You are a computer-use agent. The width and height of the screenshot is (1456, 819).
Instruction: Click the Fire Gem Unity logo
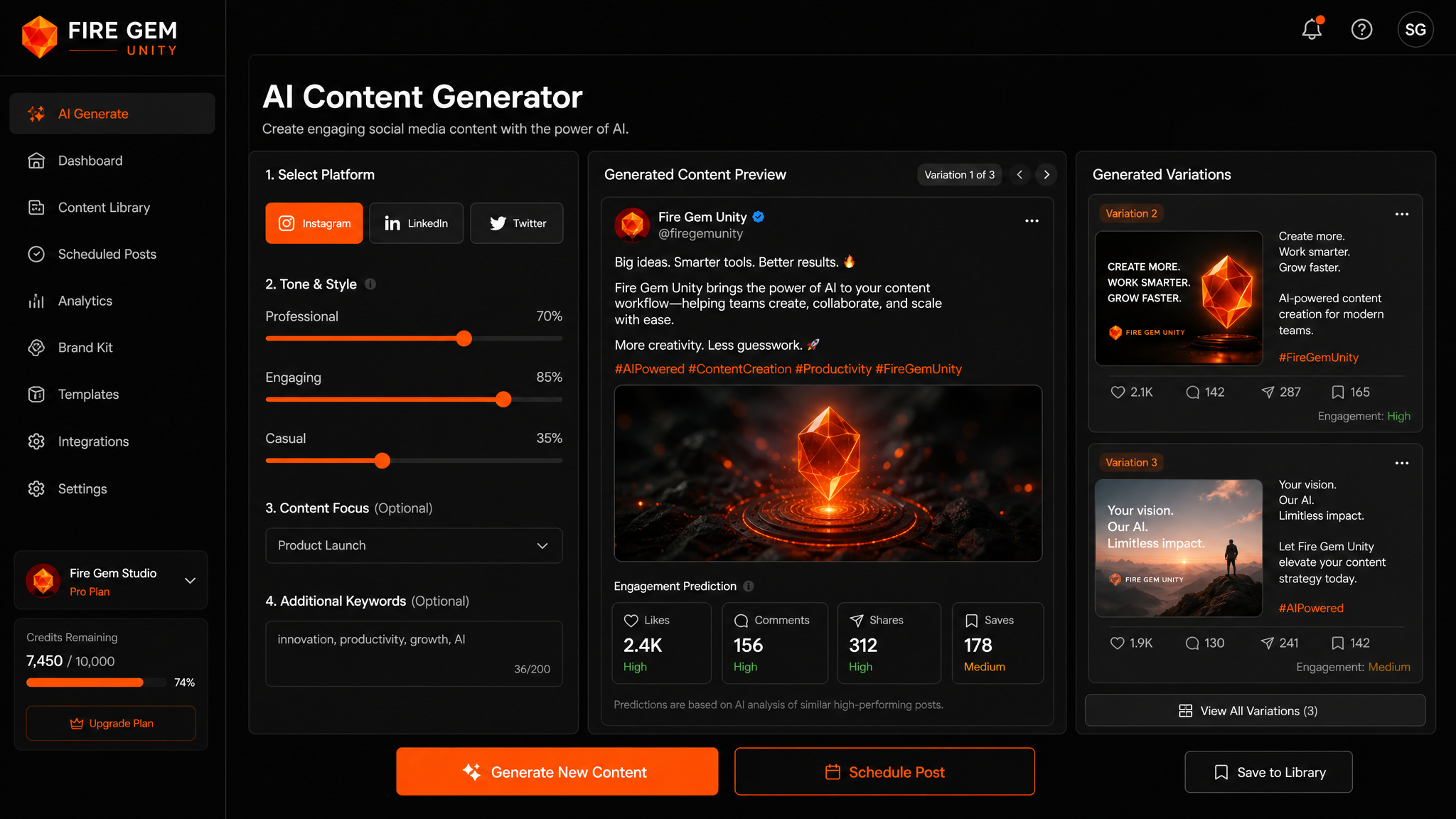[100, 37]
